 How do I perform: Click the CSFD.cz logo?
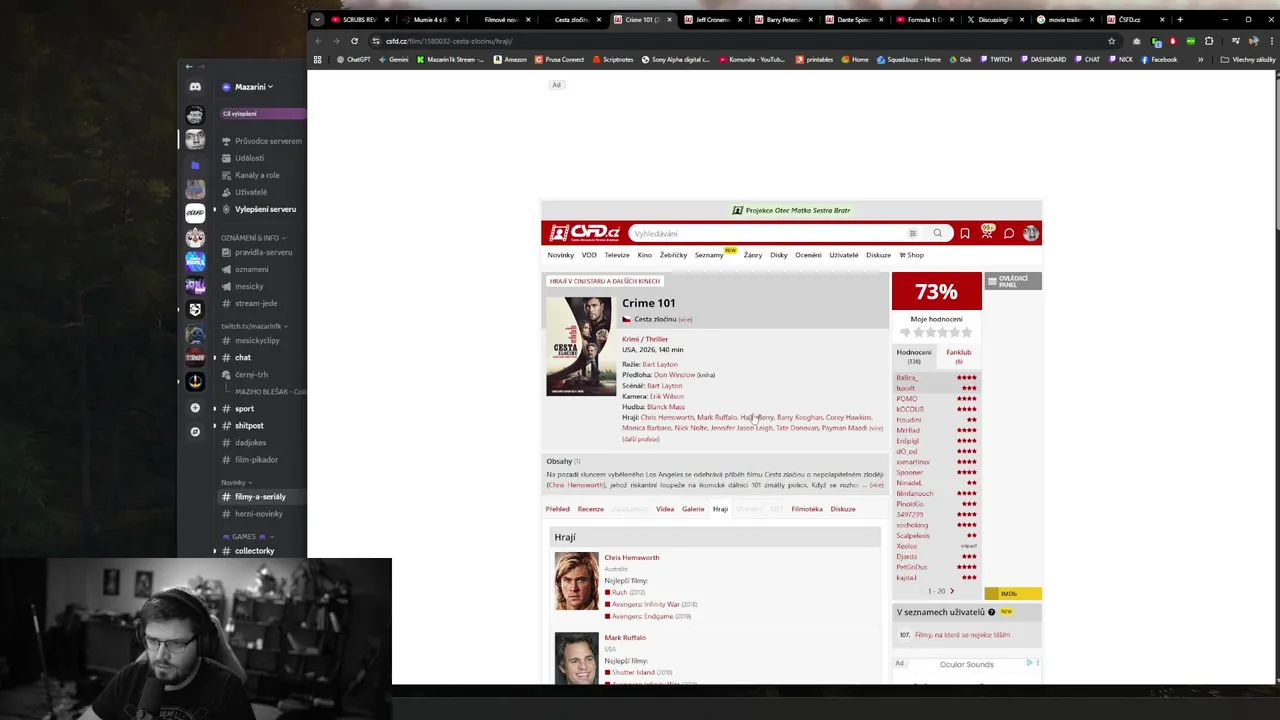click(x=584, y=233)
